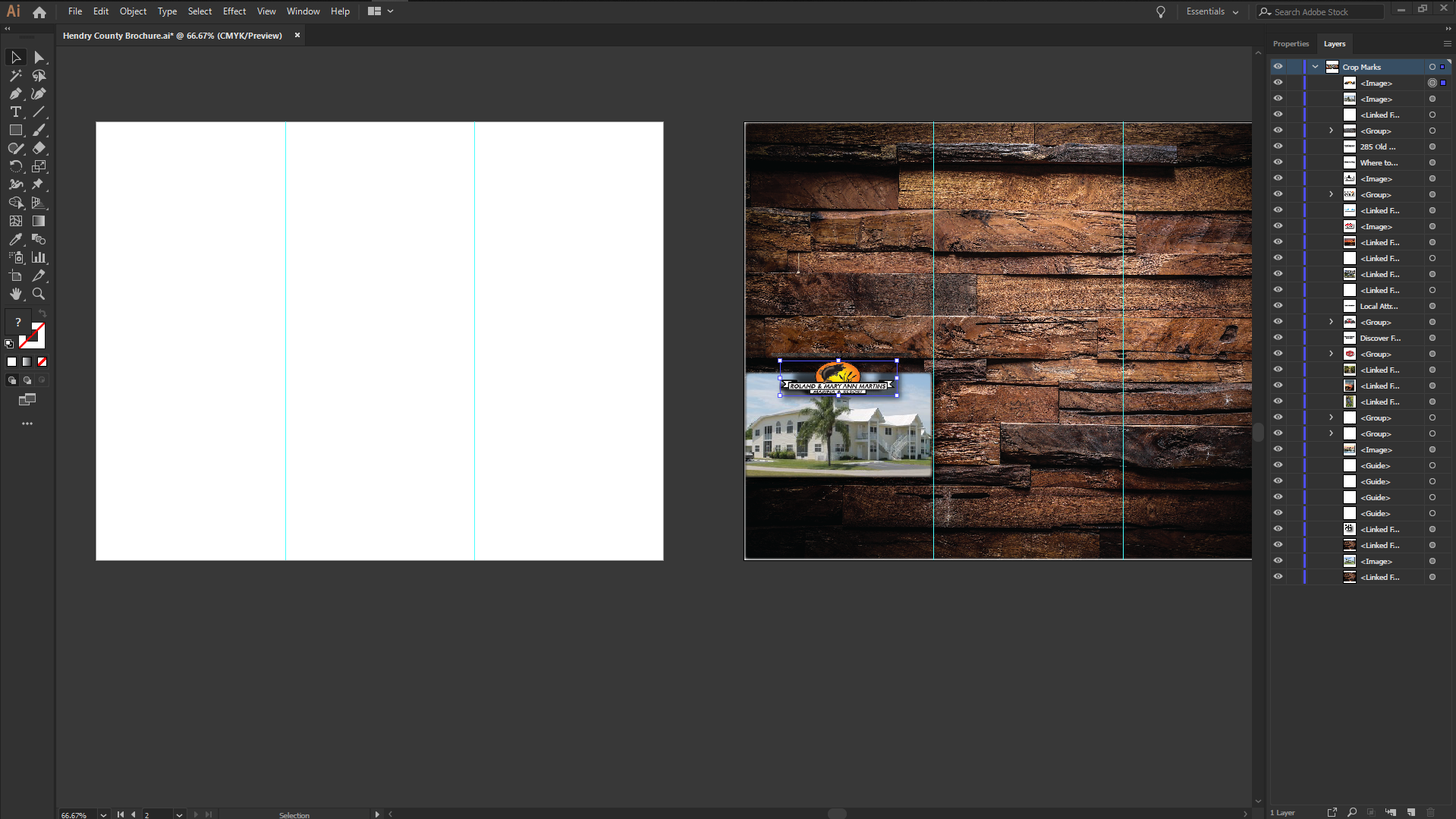The width and height of the screenshot is (1456, 819).
Task: Open the Essentials workspace dropdown
Action: (x=1212, y=11)
